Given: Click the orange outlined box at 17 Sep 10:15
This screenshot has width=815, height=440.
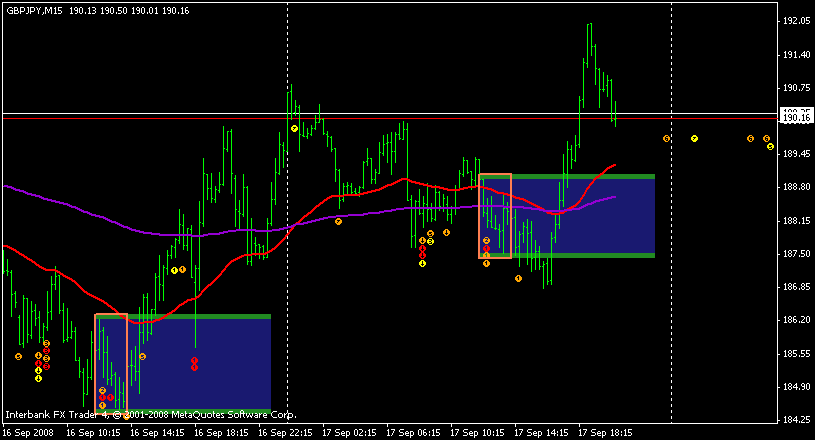Looking at the screenshot, I should point(495,216).
